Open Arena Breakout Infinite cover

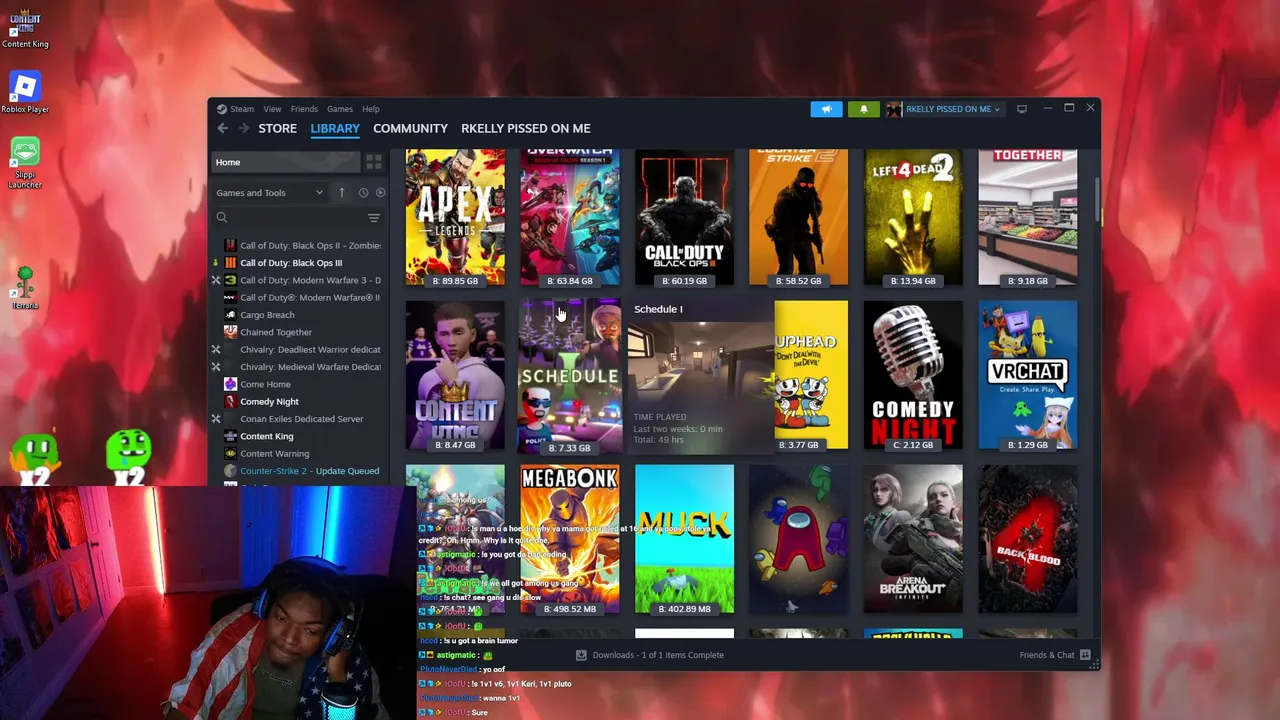913,539
